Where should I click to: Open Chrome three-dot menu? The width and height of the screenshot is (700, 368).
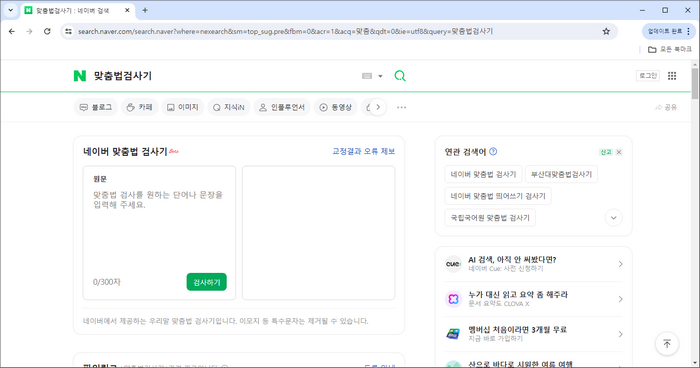pos(688,31)
